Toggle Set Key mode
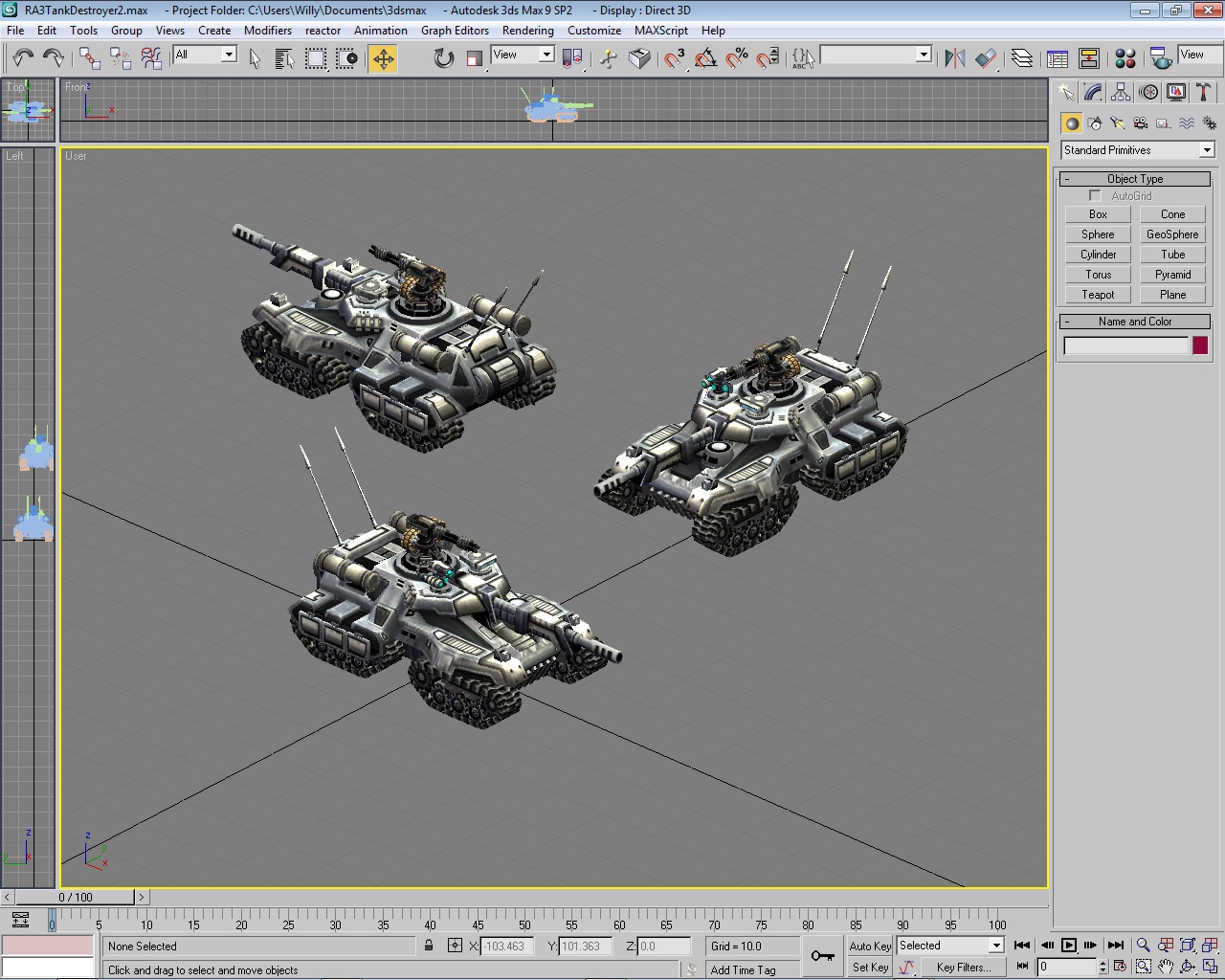Screen dimensions: 1225x980 pos(870,968)
